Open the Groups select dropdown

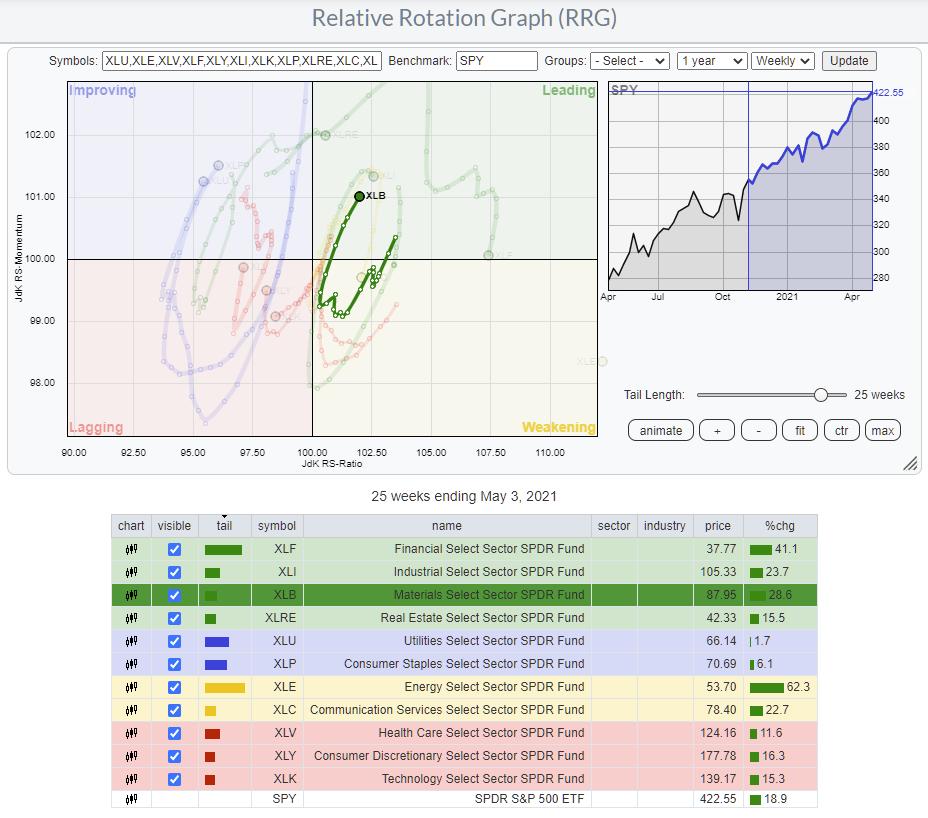pyautogui.click(x=629, y=61)
